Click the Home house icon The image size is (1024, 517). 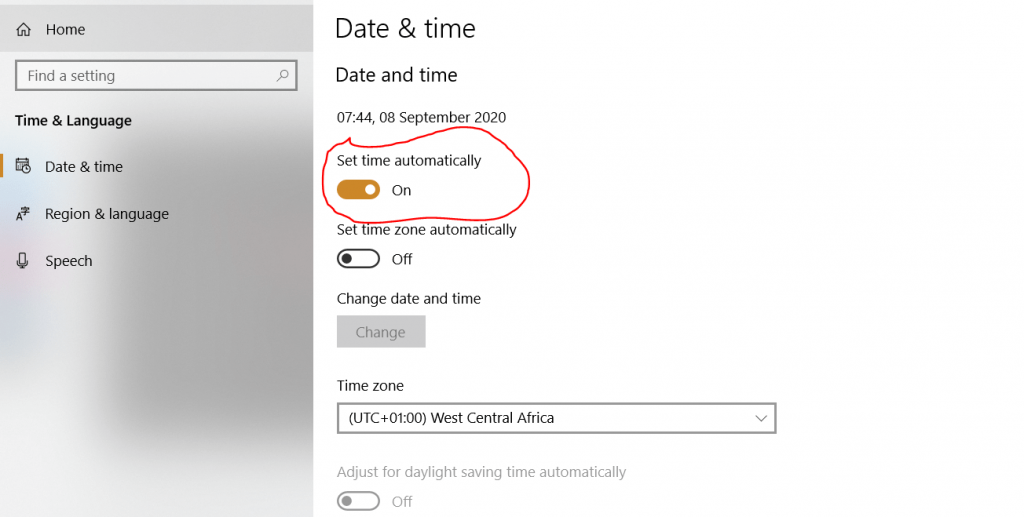(24, 29)
